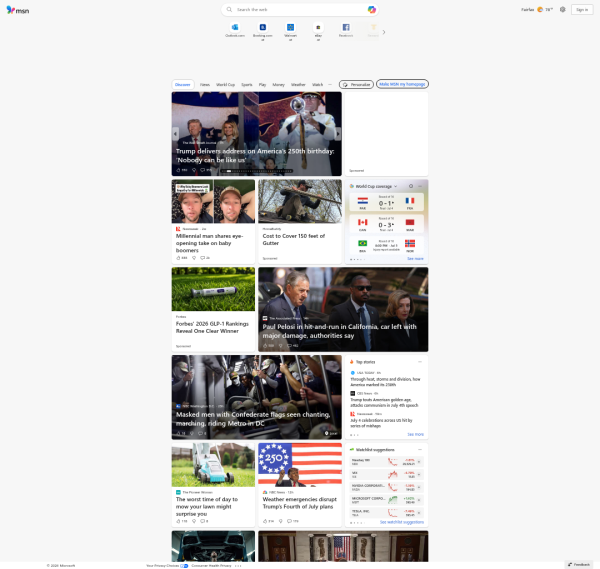The width and height of the screenshot is (600, 569).
Task: Click the Personalize button
Action: (x=356, y=85)
